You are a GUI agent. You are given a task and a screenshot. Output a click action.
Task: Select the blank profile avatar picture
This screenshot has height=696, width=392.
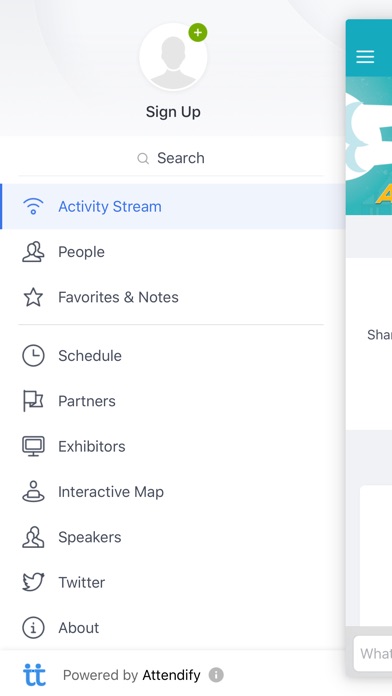(173, 57)
